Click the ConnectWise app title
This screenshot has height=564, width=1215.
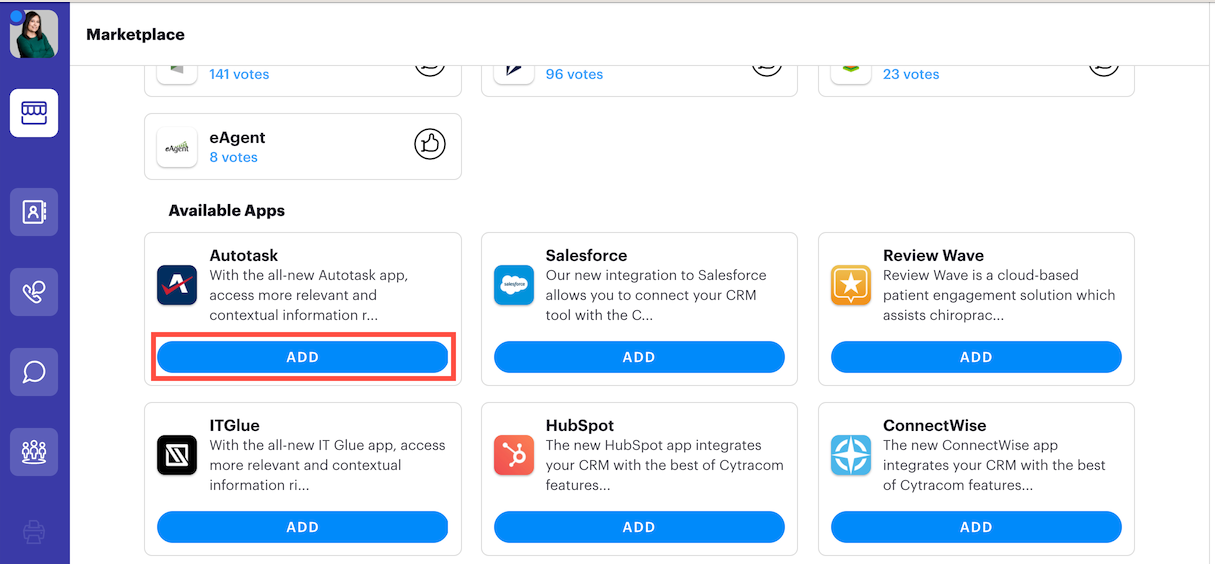point(934,425)
